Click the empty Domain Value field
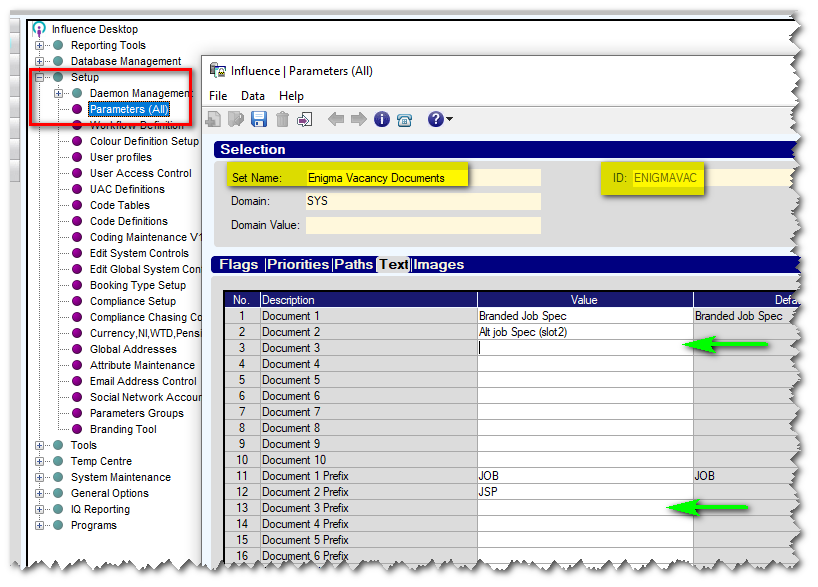 423,225
